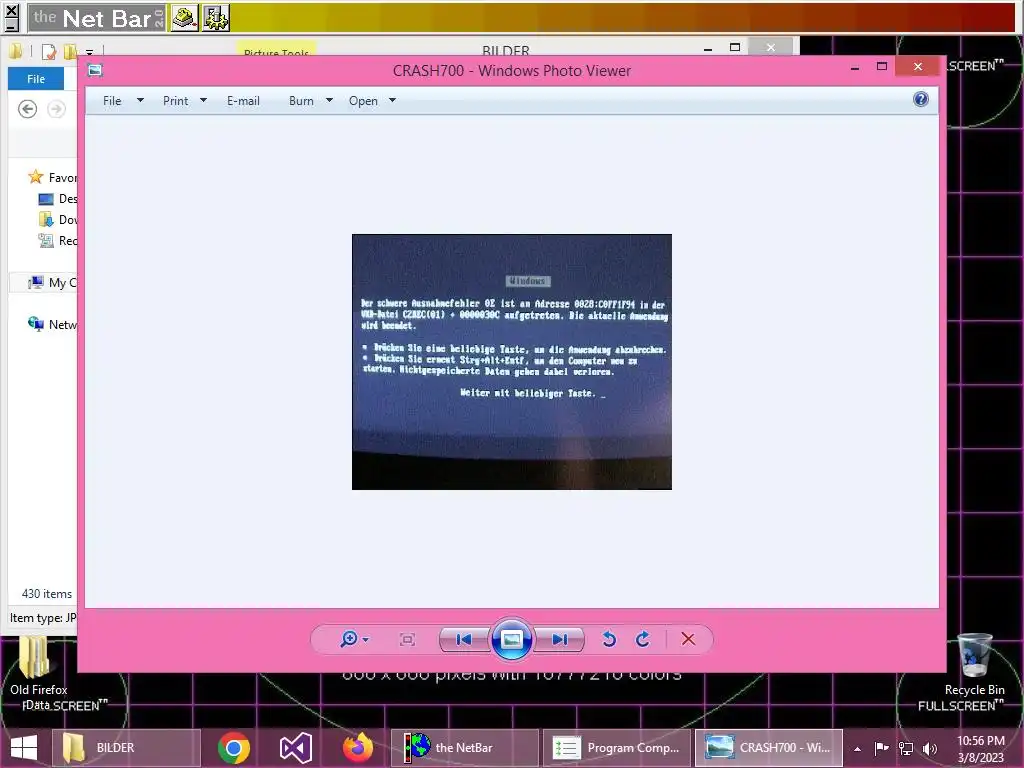The height and width of the screenshot is (768, 1024).
Task: Click 430 items status text
Action: point(46,594)
